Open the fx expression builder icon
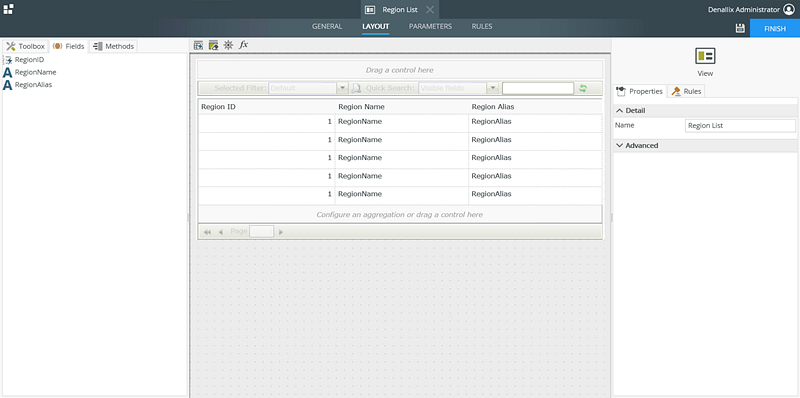 243,45
